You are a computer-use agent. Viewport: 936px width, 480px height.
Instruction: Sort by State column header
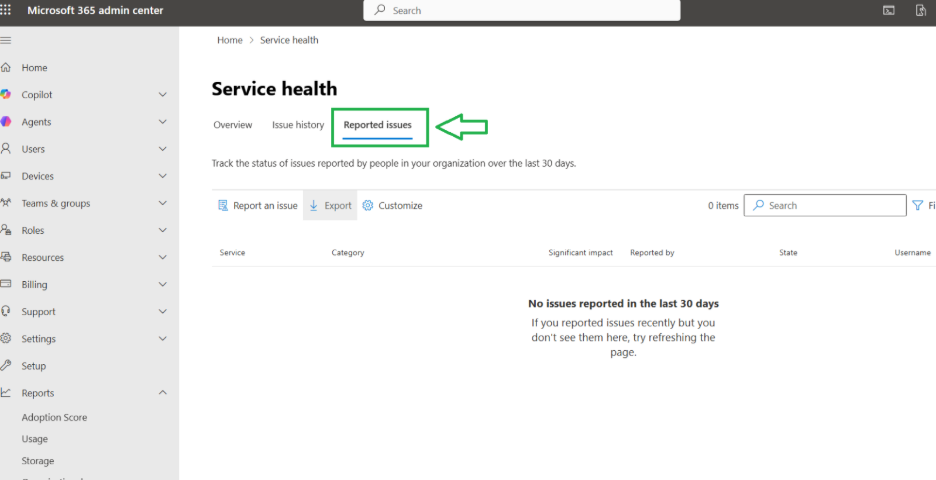pos(789,253)
